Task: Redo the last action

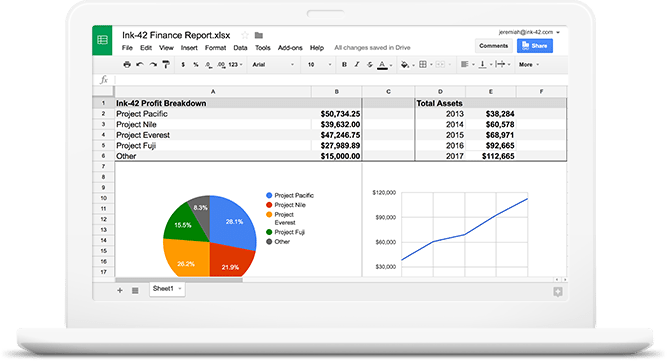Action: pos(153,65)
